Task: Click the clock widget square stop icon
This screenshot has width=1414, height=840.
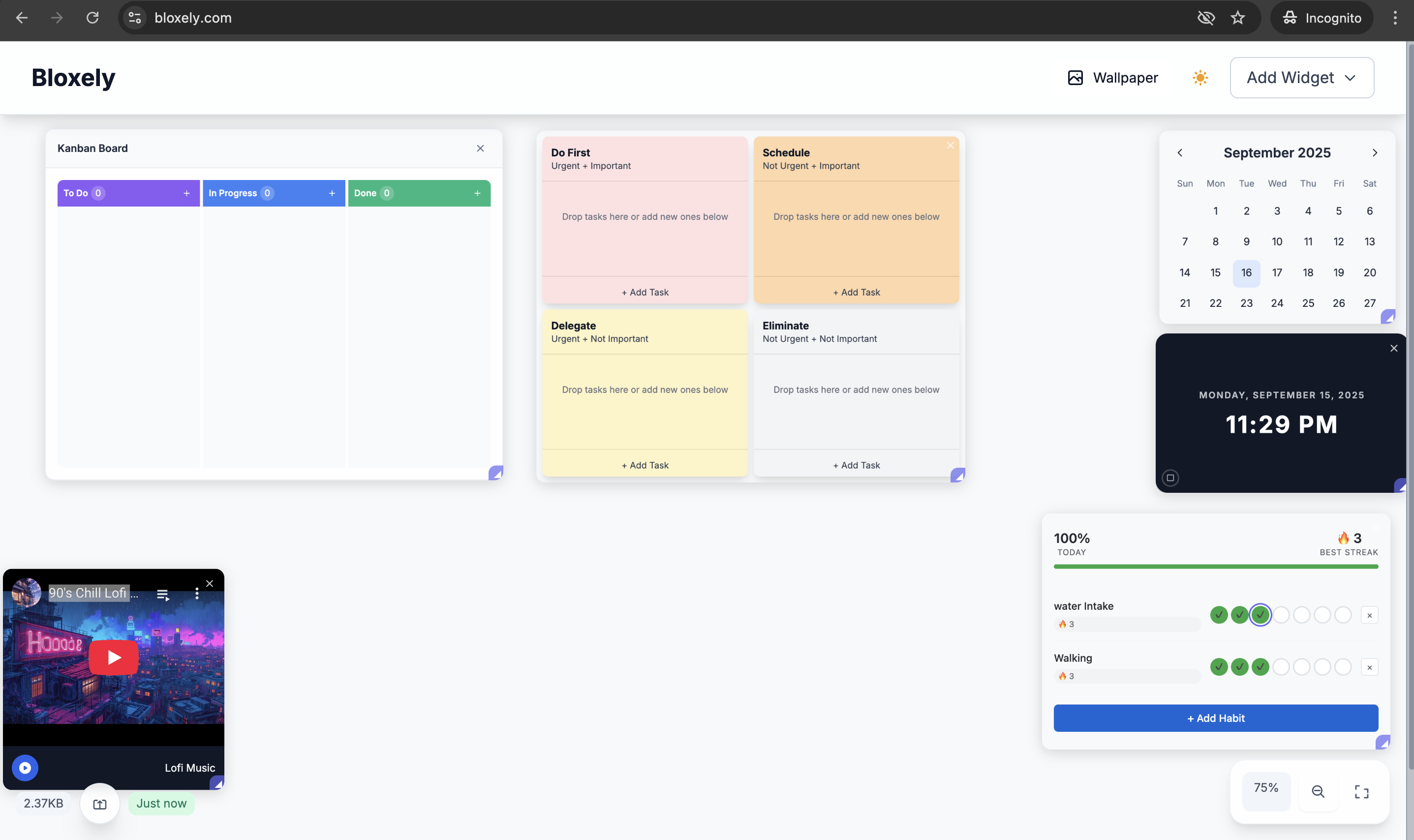Action: pyautogui.click(x=1170, y=478)
